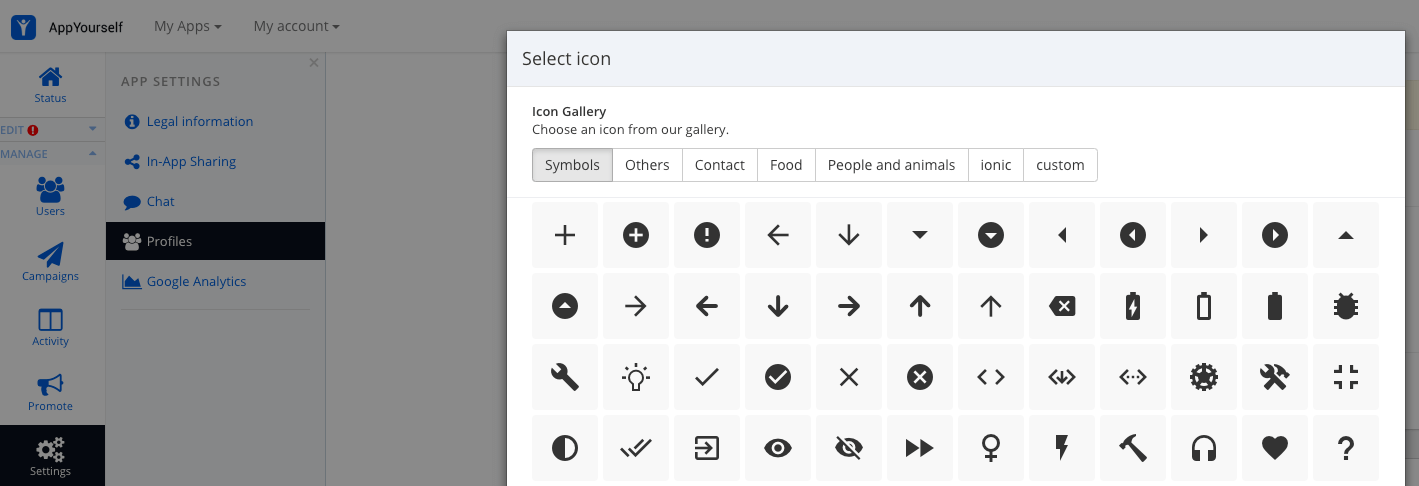Open the My Apps dropdown
1419x486 pixels.
point(188,26)
